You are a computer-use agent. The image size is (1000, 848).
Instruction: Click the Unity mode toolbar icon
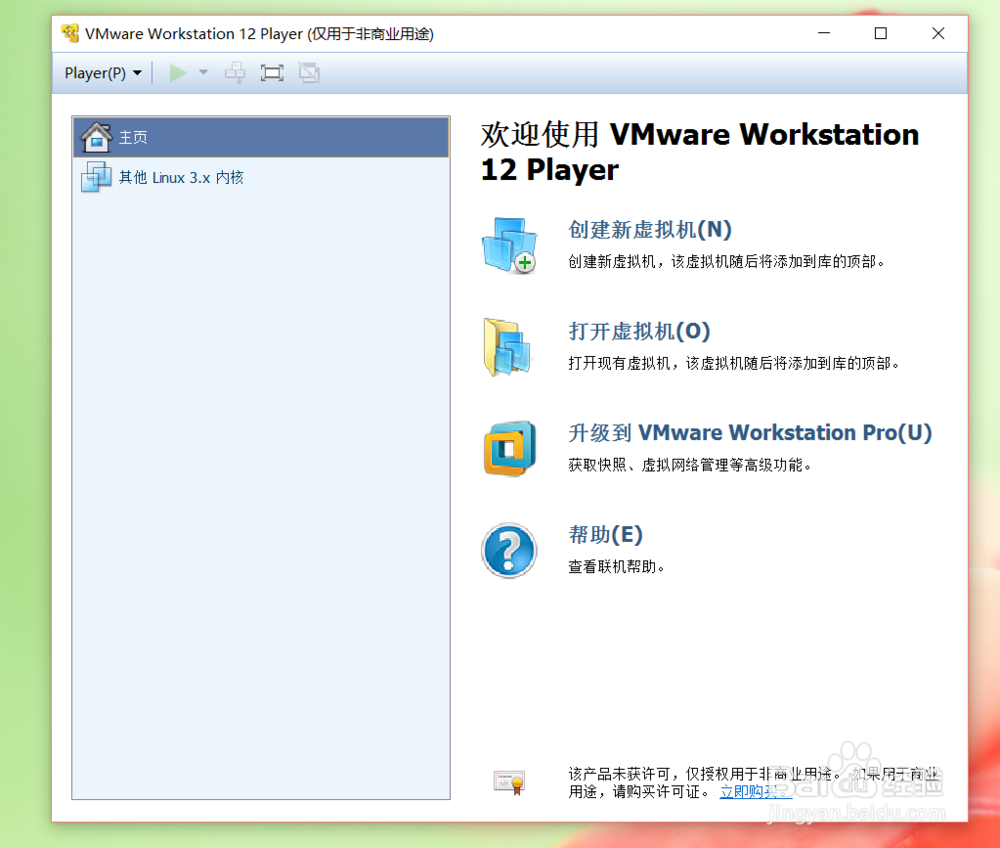[309, 73]
